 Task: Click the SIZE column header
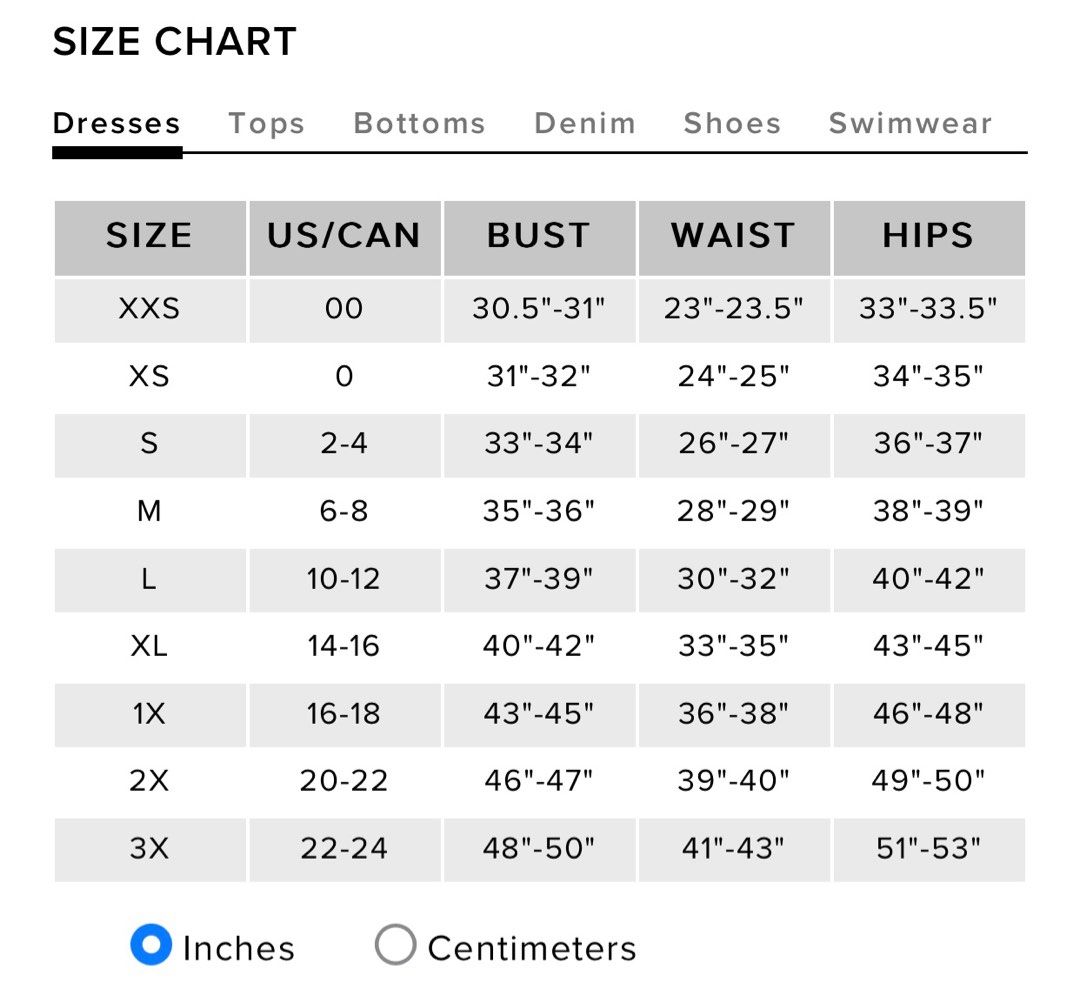150,238
